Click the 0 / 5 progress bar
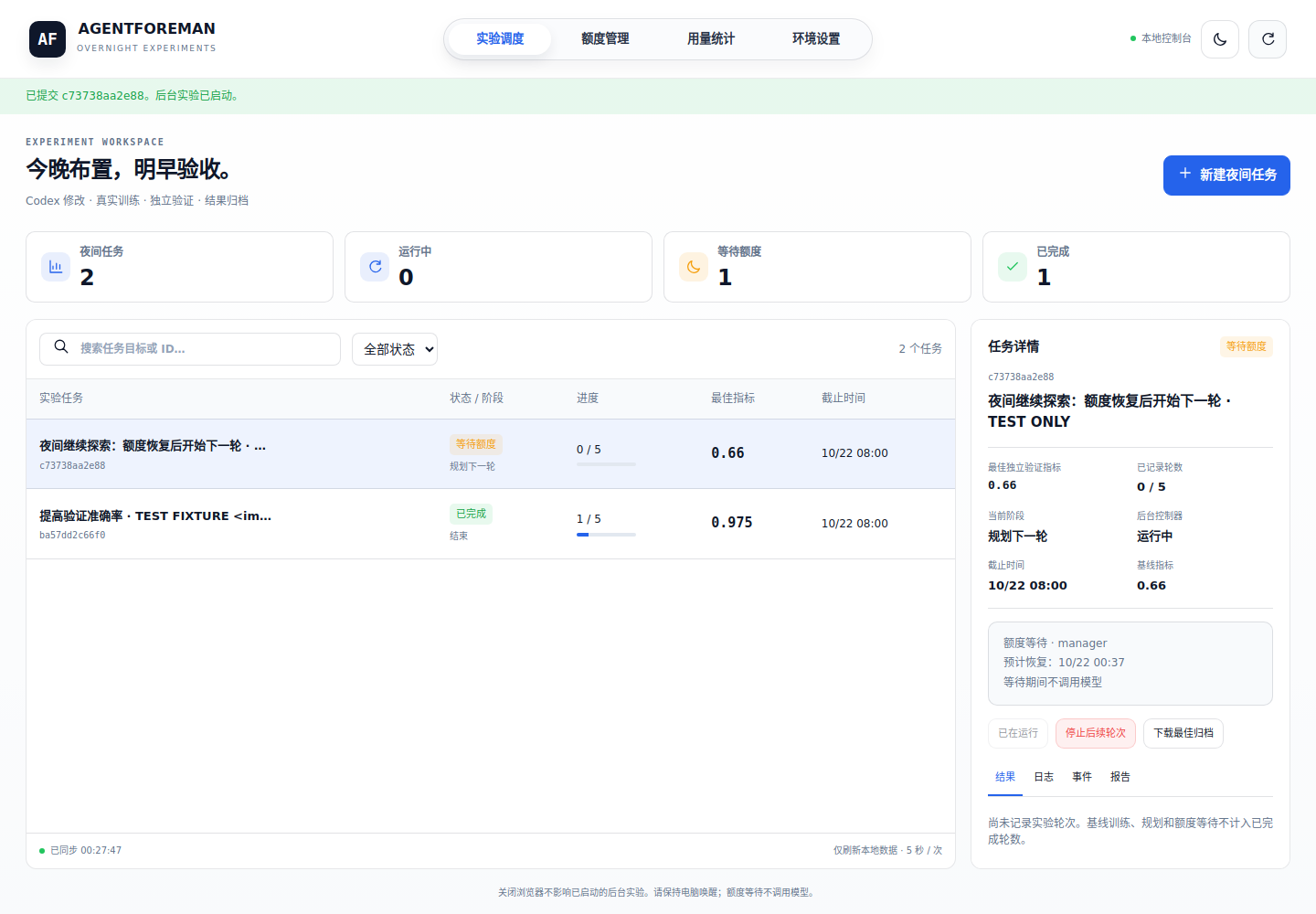The height and width of the screenshot is (914, 1316). click(x=606, y=464)
